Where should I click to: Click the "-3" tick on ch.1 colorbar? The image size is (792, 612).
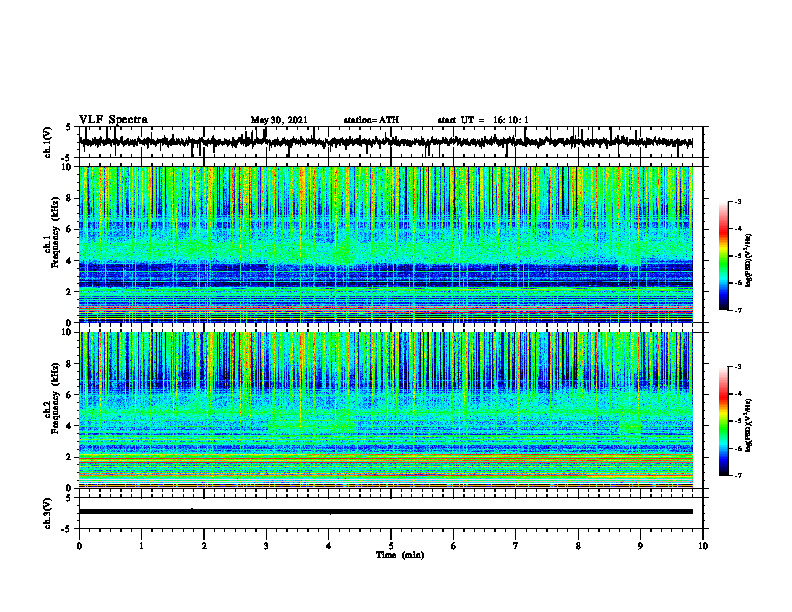click(x=737, y=201)
